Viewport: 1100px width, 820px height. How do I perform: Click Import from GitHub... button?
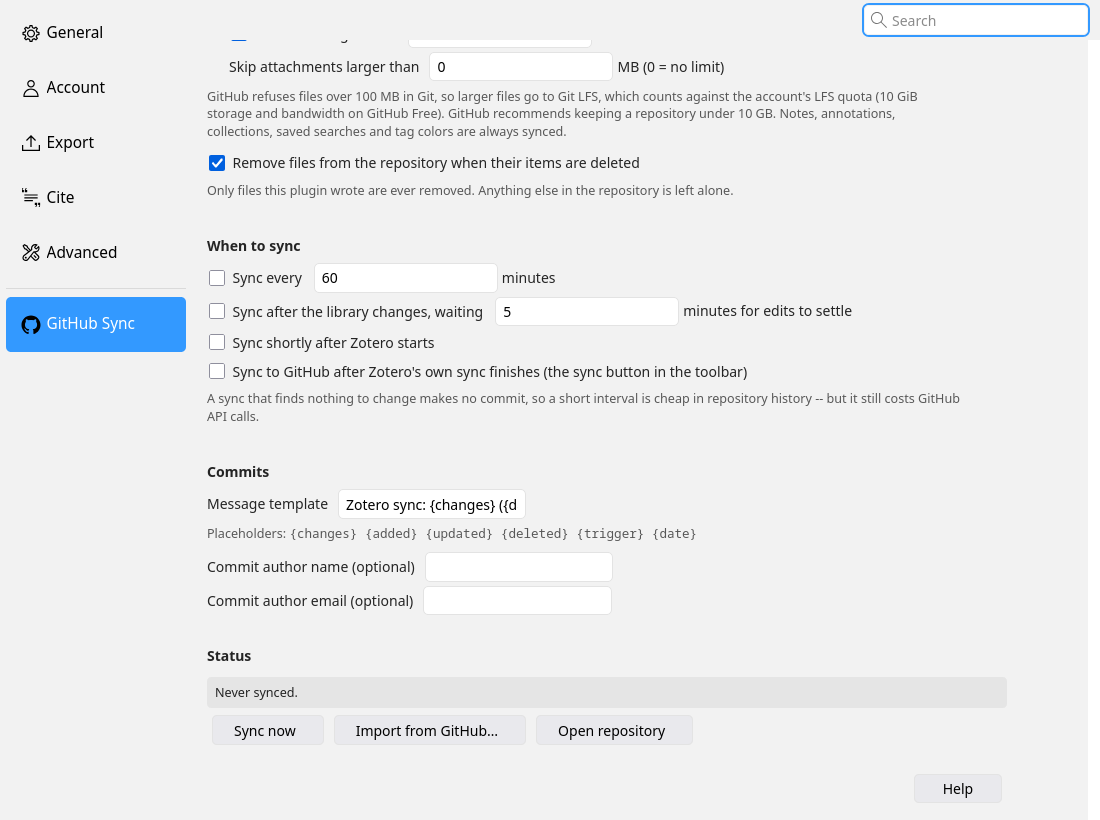coord(430,730)
